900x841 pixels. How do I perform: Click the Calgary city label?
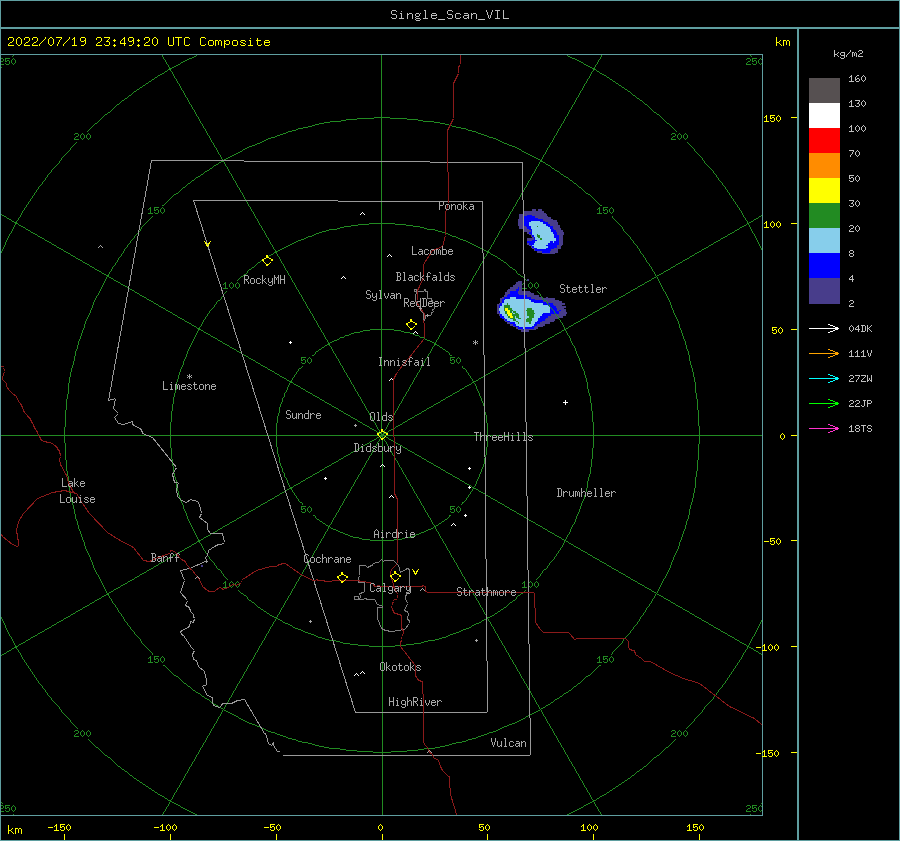[x=390, y=588]
